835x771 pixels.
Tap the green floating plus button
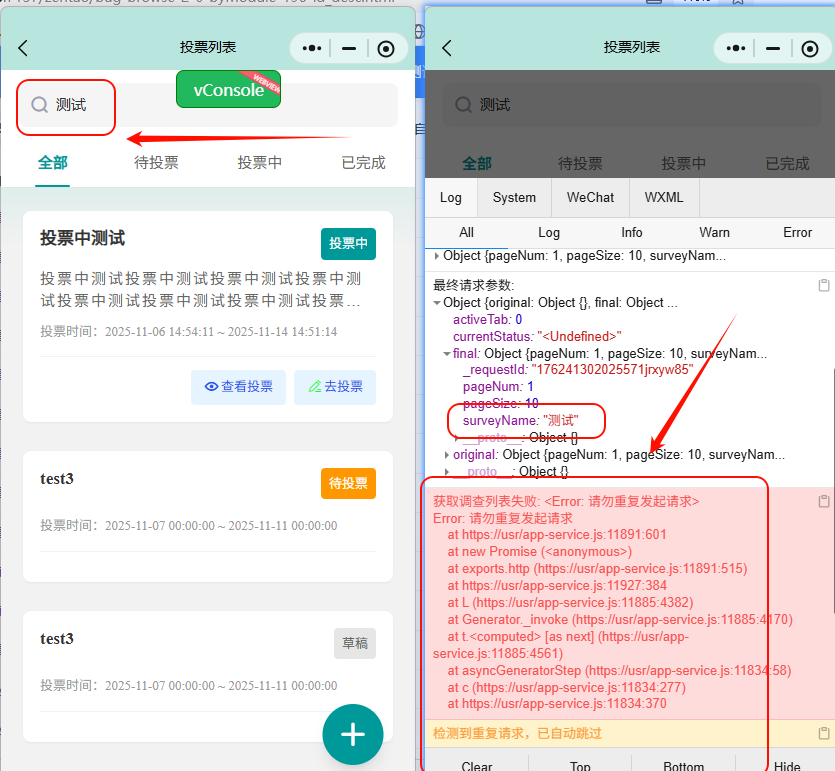click(352, 734)
